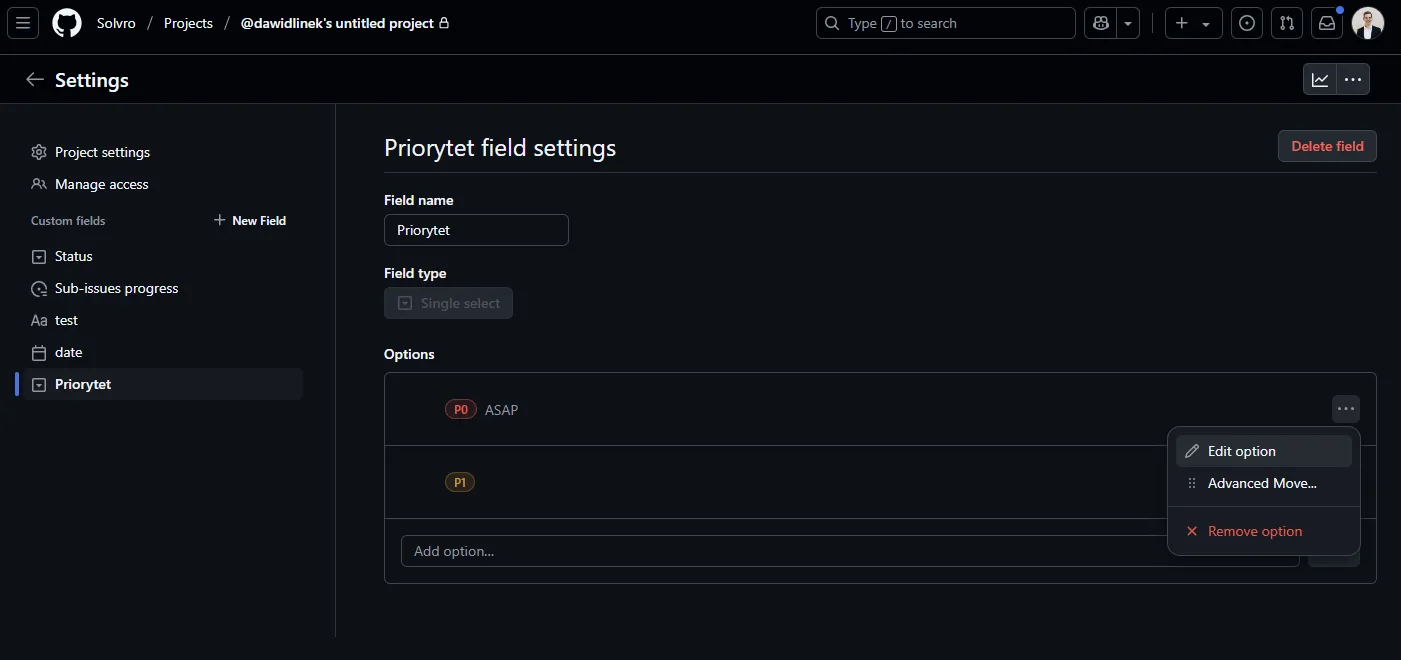Open project Insights chart icon

click(x=1320, y=80)
